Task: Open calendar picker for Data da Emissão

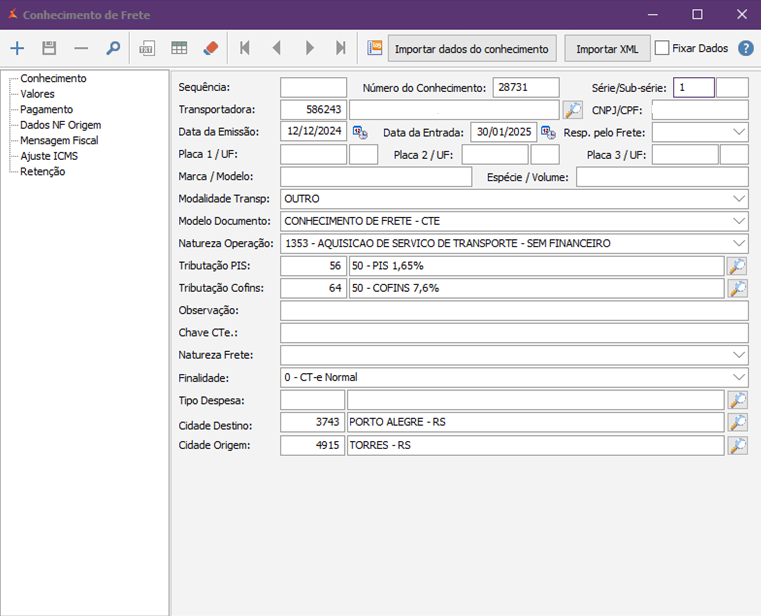Action: click(x=360, y=132)
